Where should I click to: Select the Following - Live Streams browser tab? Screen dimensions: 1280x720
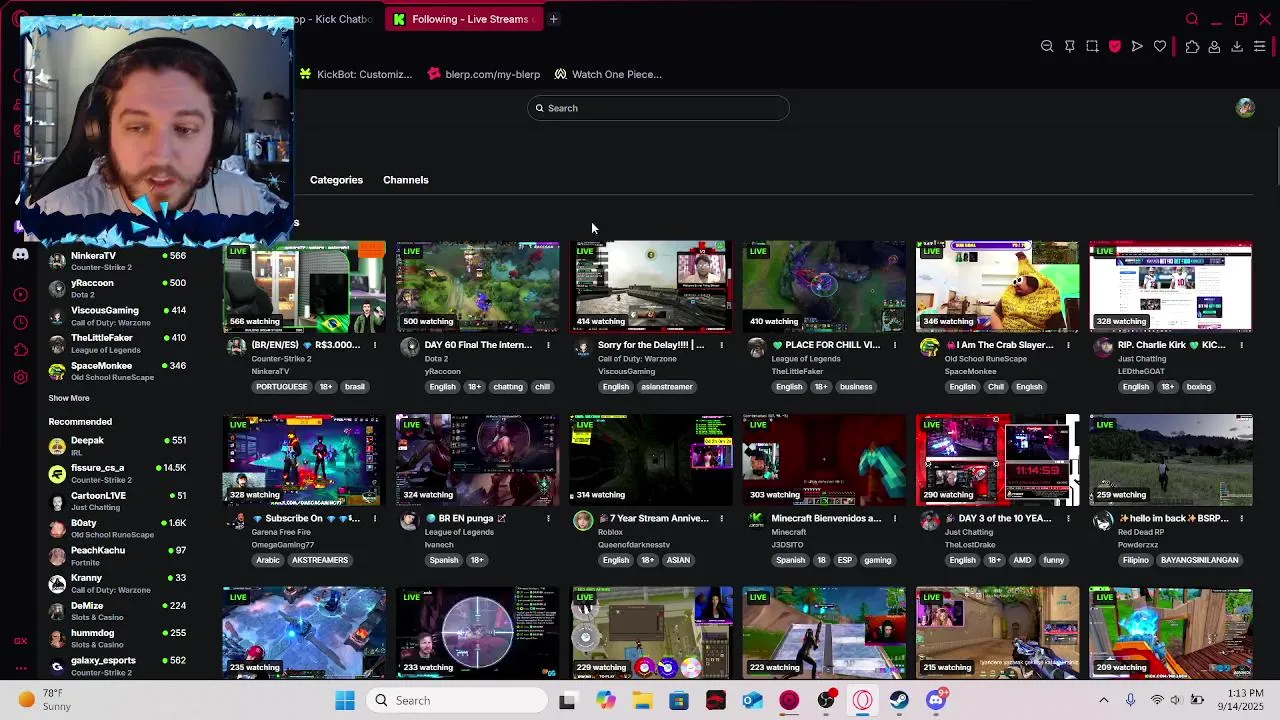[464, 19]
